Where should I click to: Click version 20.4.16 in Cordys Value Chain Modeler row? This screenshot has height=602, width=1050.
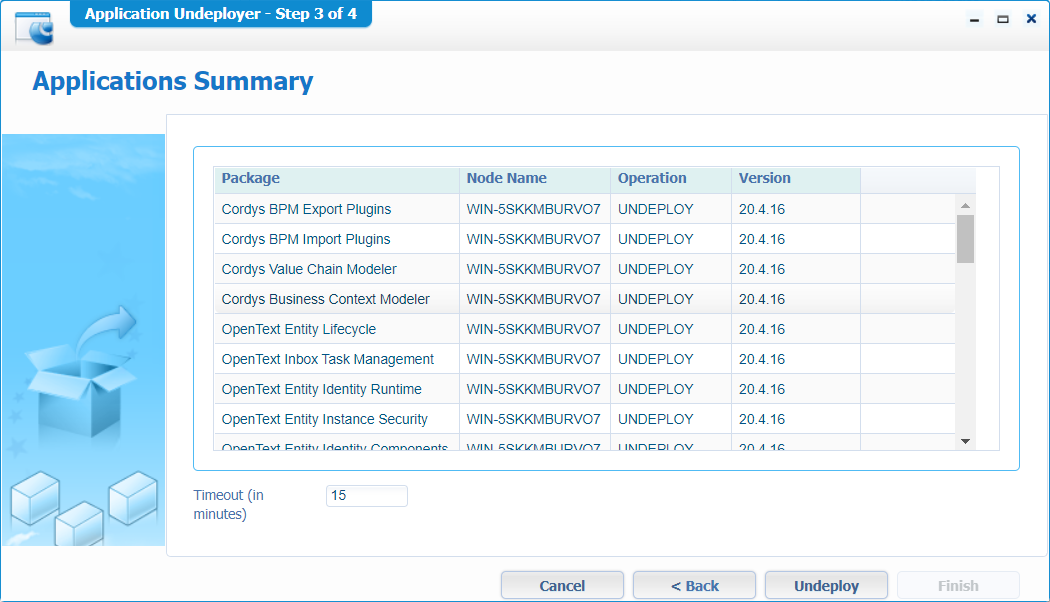click(x=762, y=269)
